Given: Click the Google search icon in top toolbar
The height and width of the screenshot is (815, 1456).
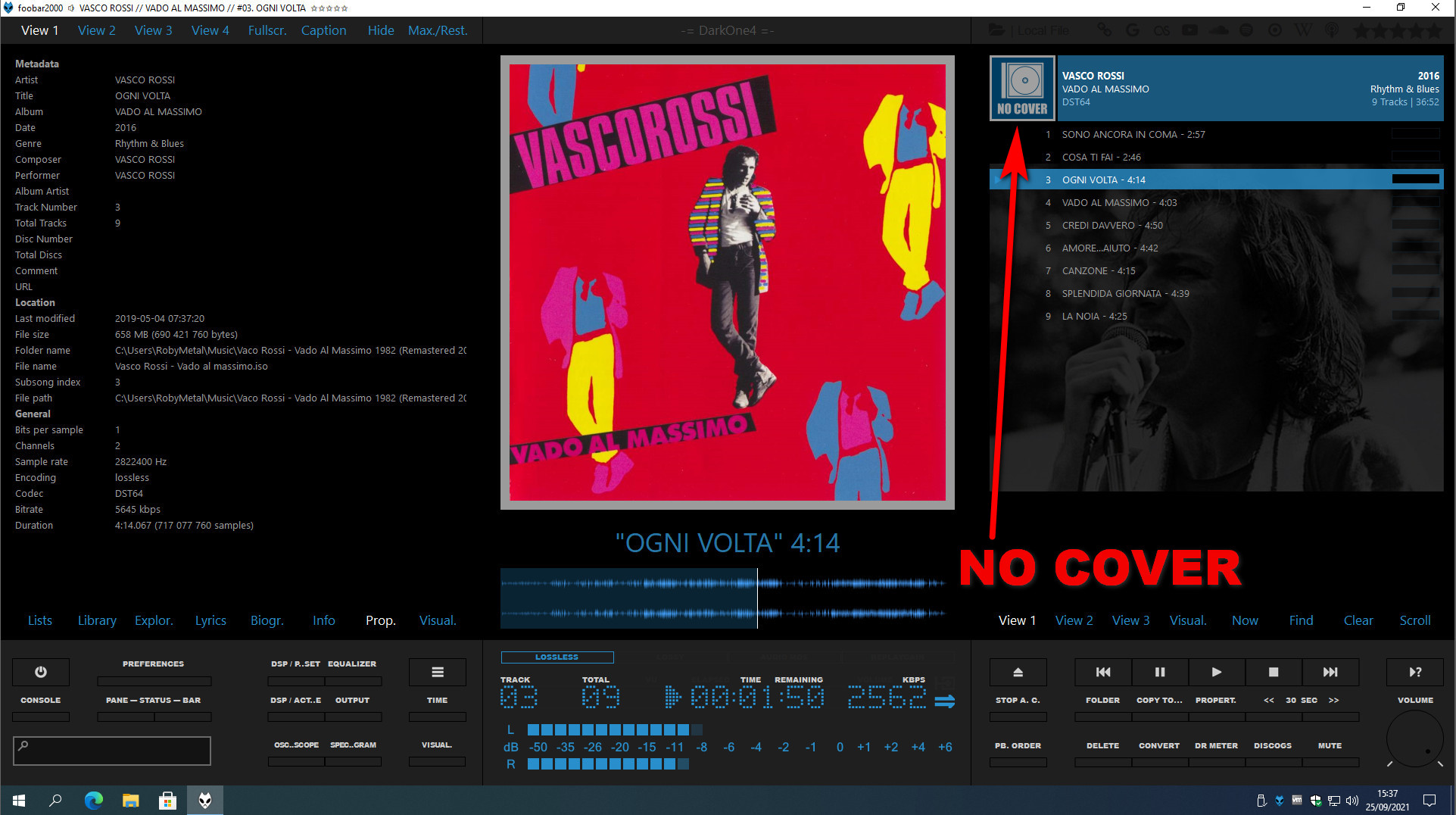Looking at the screenshot, I should click(1133, 30).
